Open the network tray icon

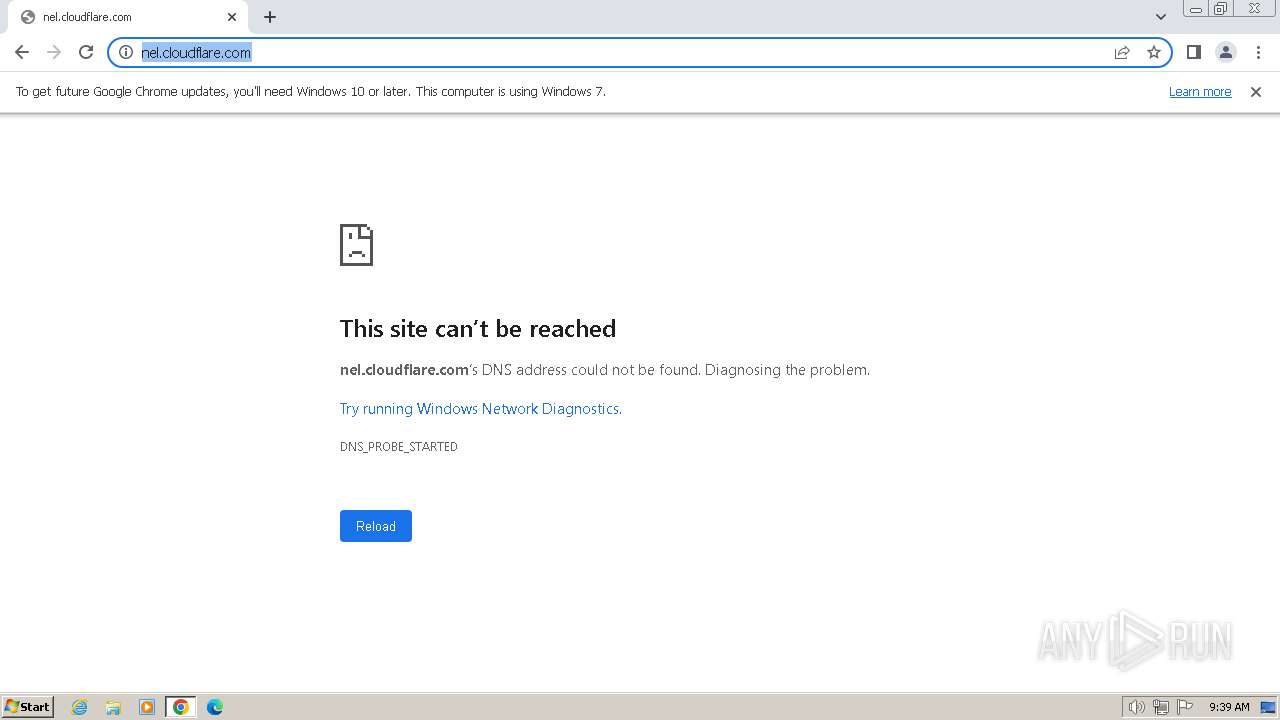pyautogui.click(x=1161, y=707)
